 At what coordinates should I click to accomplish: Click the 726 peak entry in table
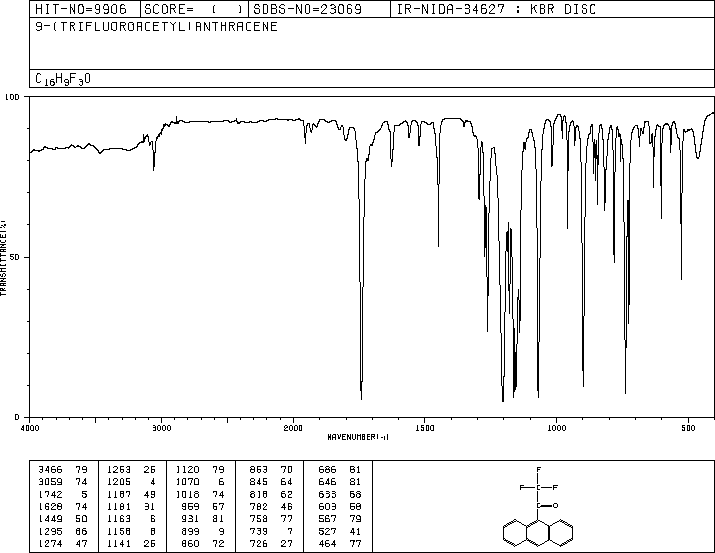click(x=271, y=544)
